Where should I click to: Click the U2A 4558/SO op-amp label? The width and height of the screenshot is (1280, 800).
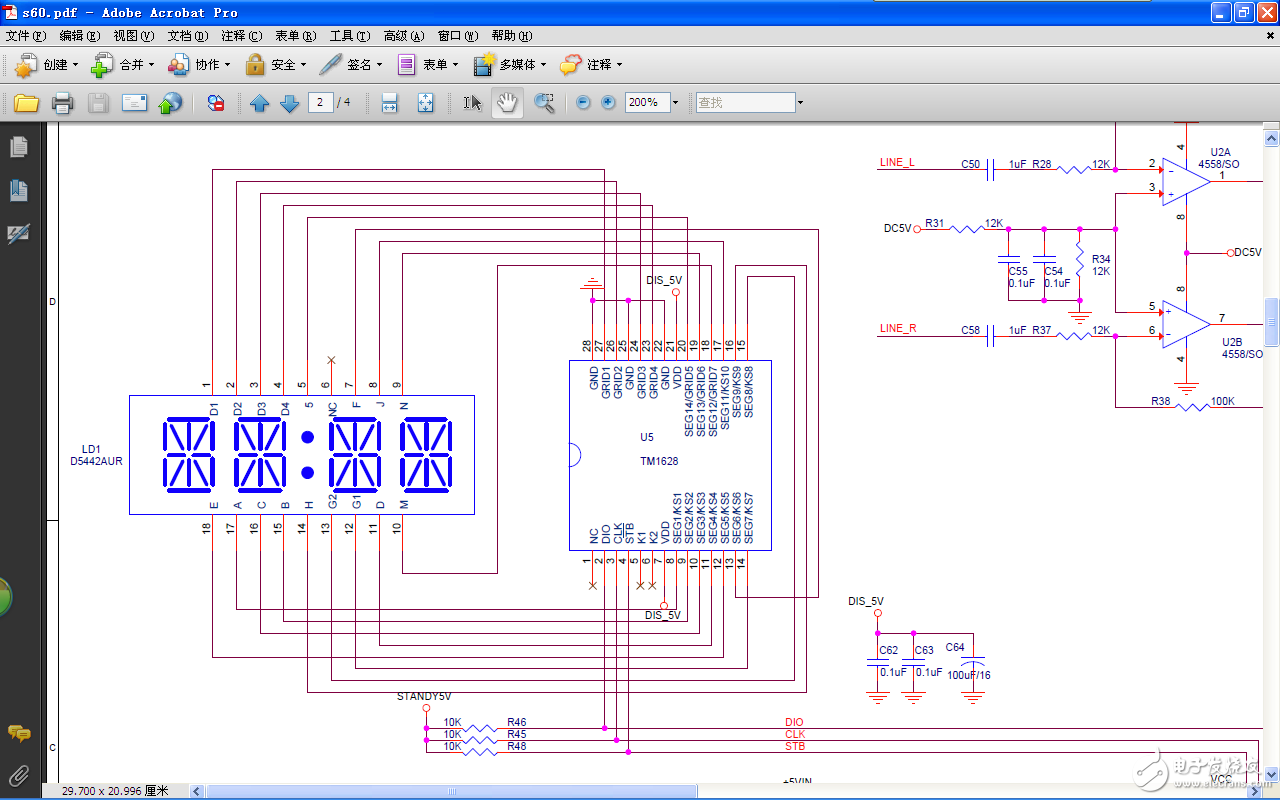pyautogui.click(x=1220, y=158)
